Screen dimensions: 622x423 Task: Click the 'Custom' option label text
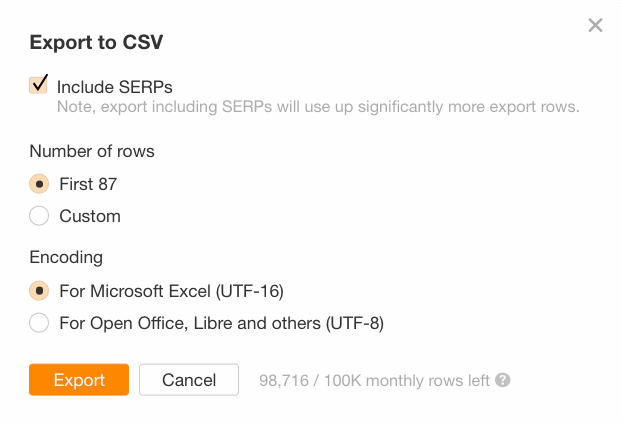89,216
